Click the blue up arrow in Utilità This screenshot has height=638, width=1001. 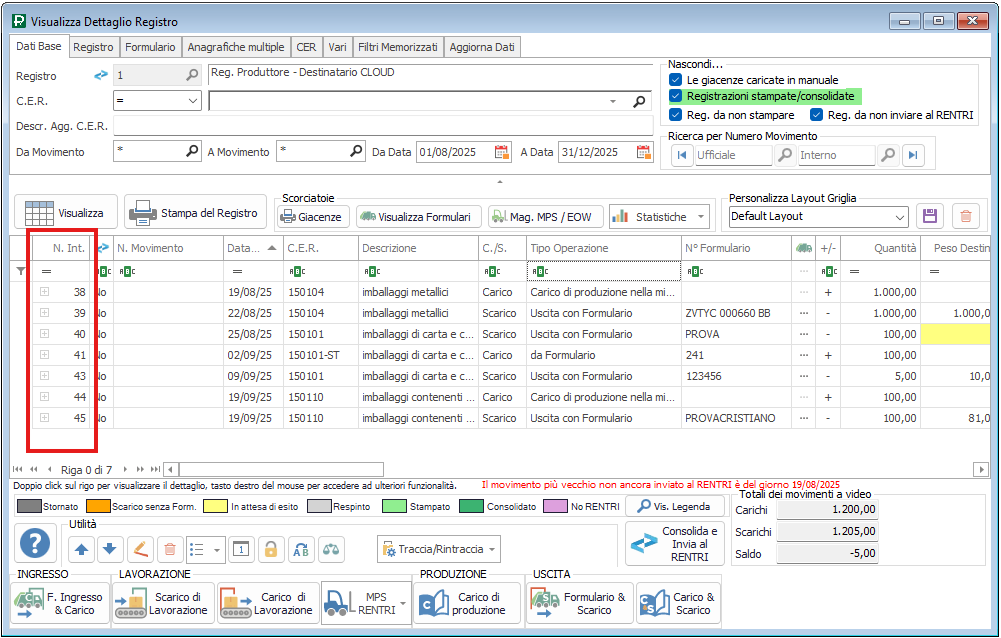[x=82, y=548]
